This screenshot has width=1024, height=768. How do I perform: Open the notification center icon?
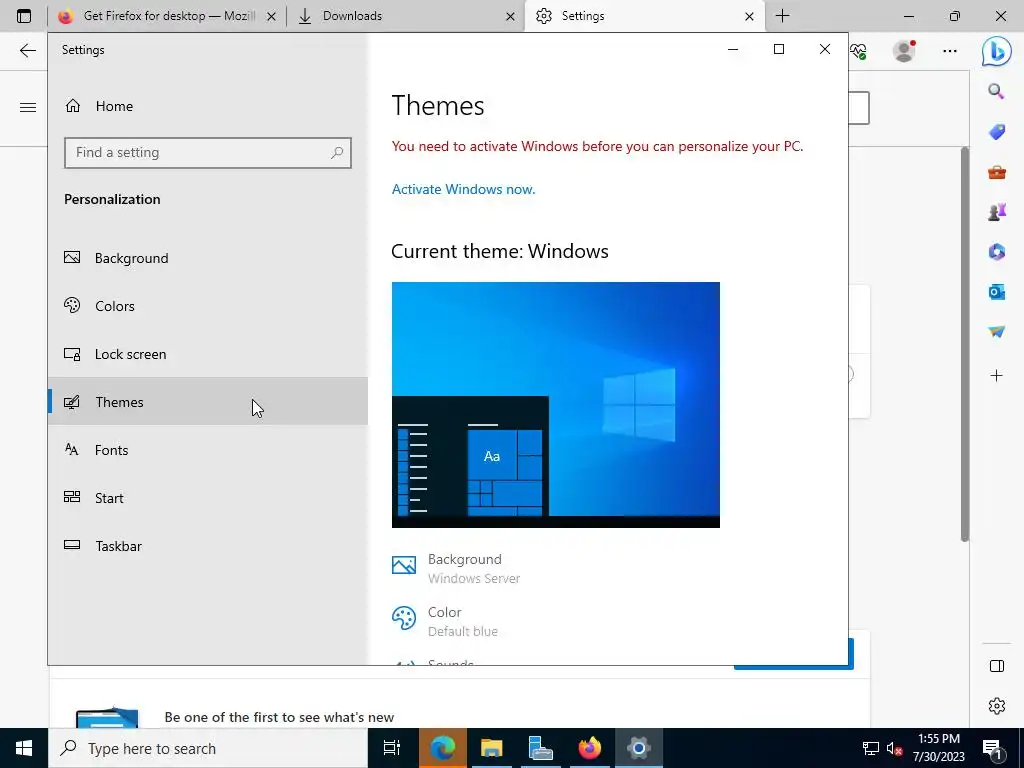(x=993, y=748)
